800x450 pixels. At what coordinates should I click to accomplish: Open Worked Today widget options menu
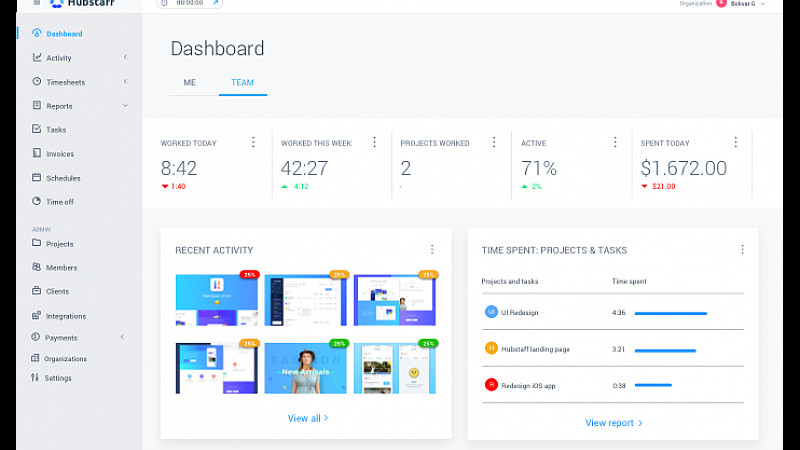point(253,142)
